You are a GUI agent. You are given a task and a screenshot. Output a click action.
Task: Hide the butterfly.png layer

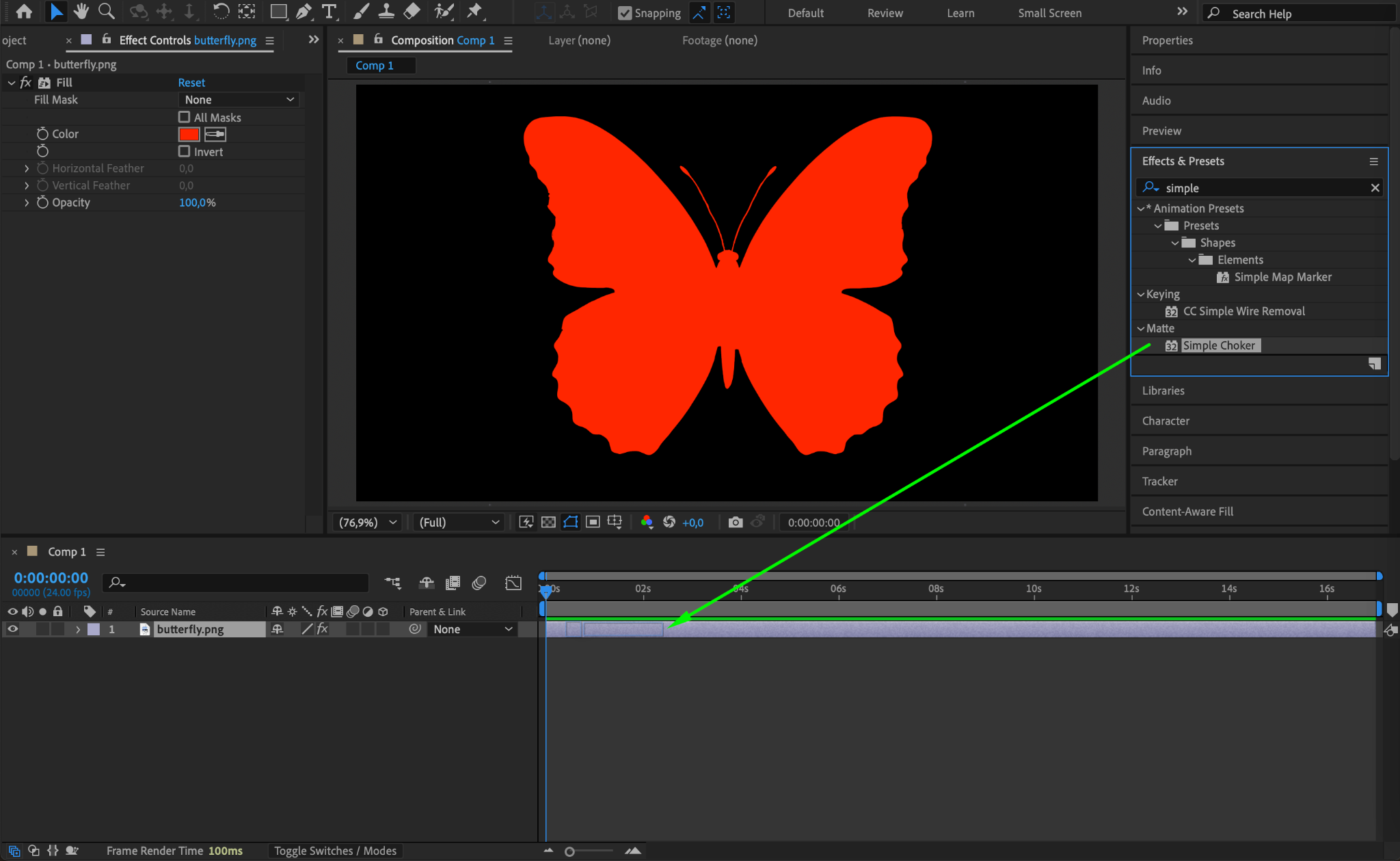(x=12, y=629)
